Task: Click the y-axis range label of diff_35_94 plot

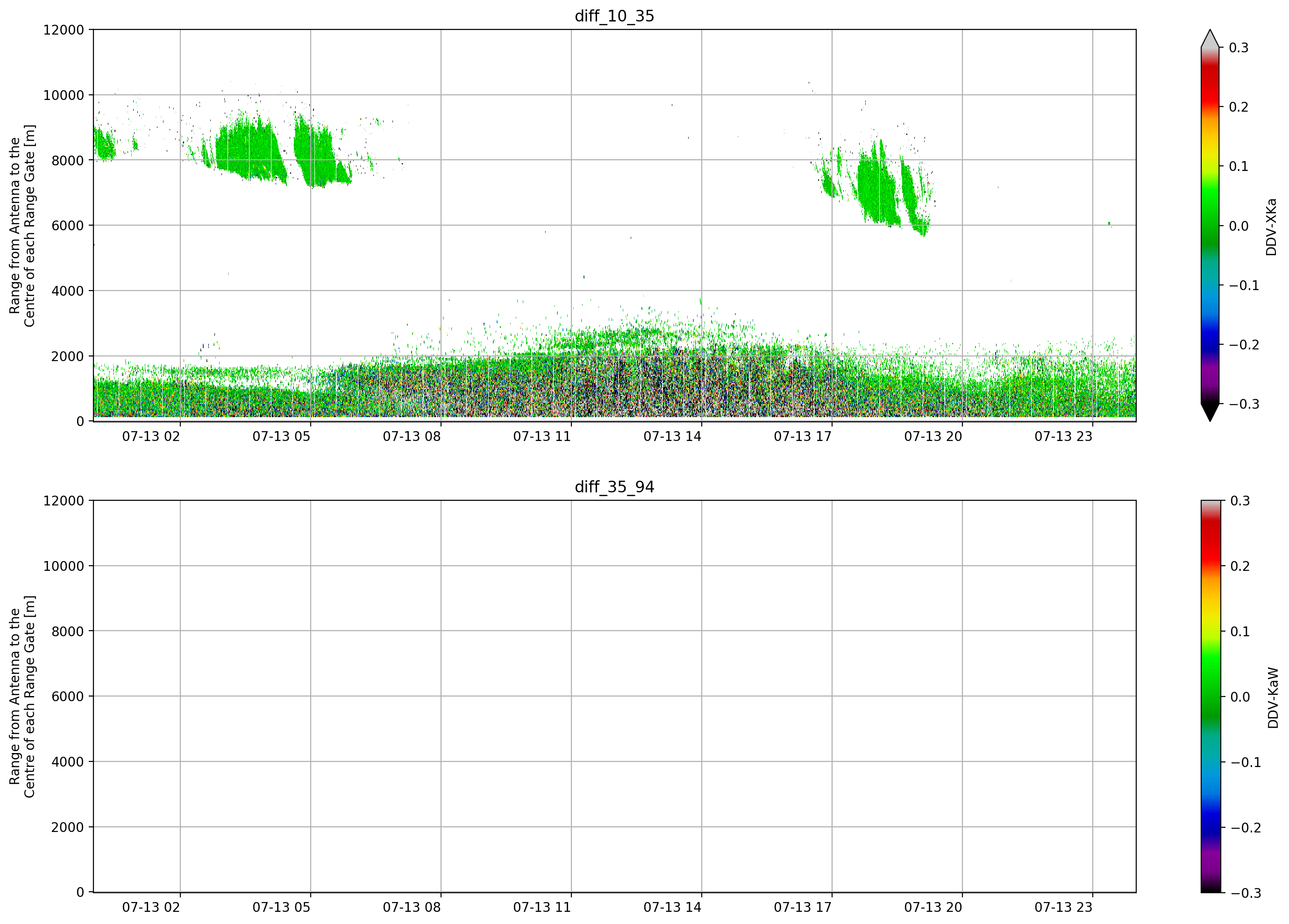Action: (x=22, y=697)
